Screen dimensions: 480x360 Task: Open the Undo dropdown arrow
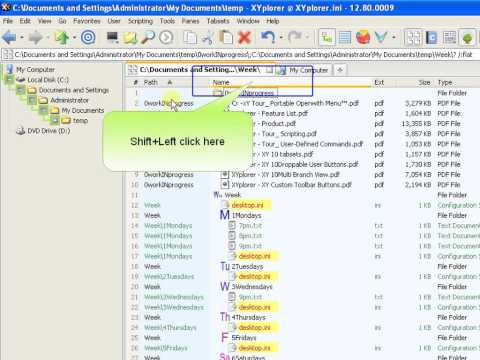tap(281, 37)
